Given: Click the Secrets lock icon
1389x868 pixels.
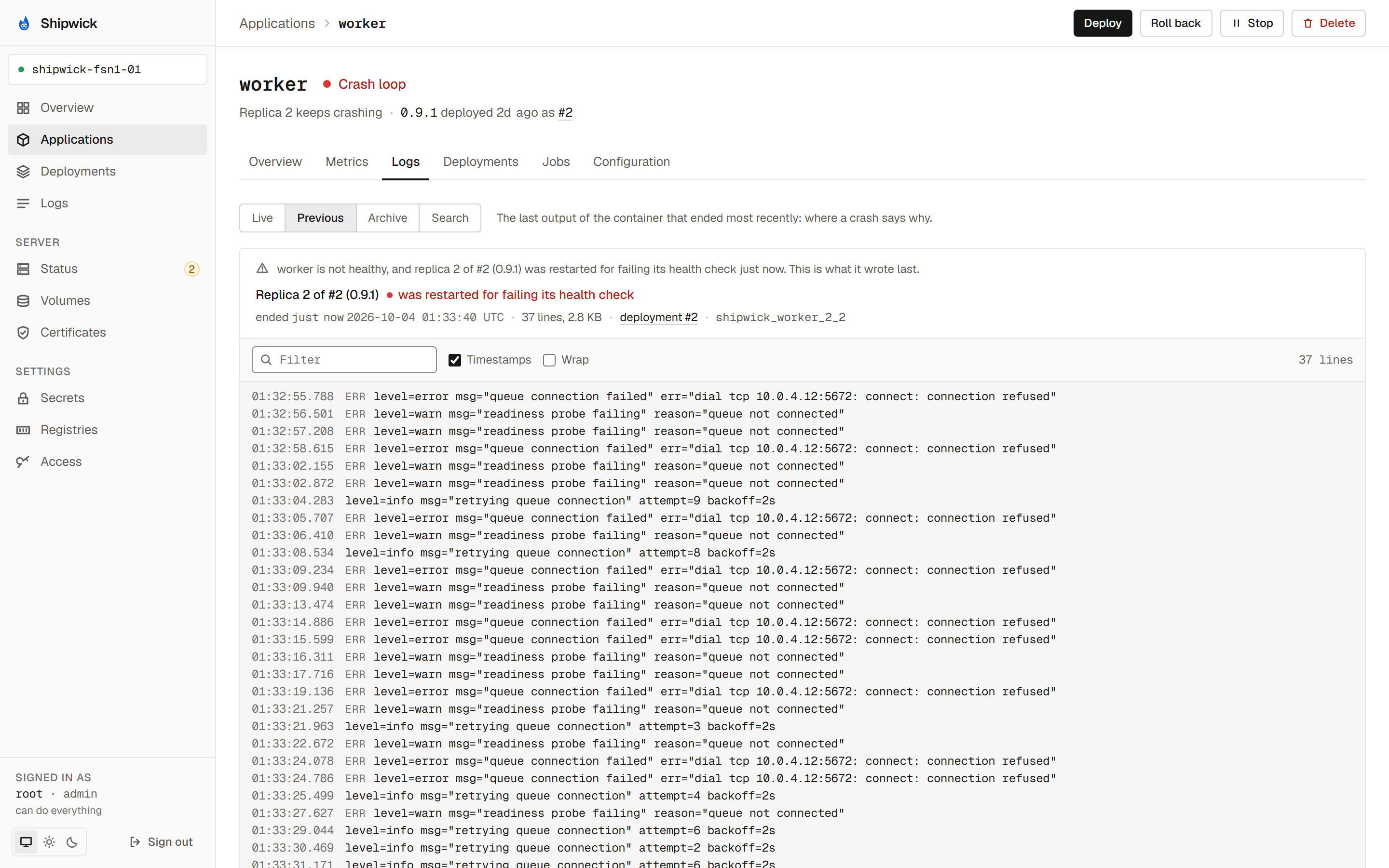Looking at the screenshot, I should coord(23,398).
